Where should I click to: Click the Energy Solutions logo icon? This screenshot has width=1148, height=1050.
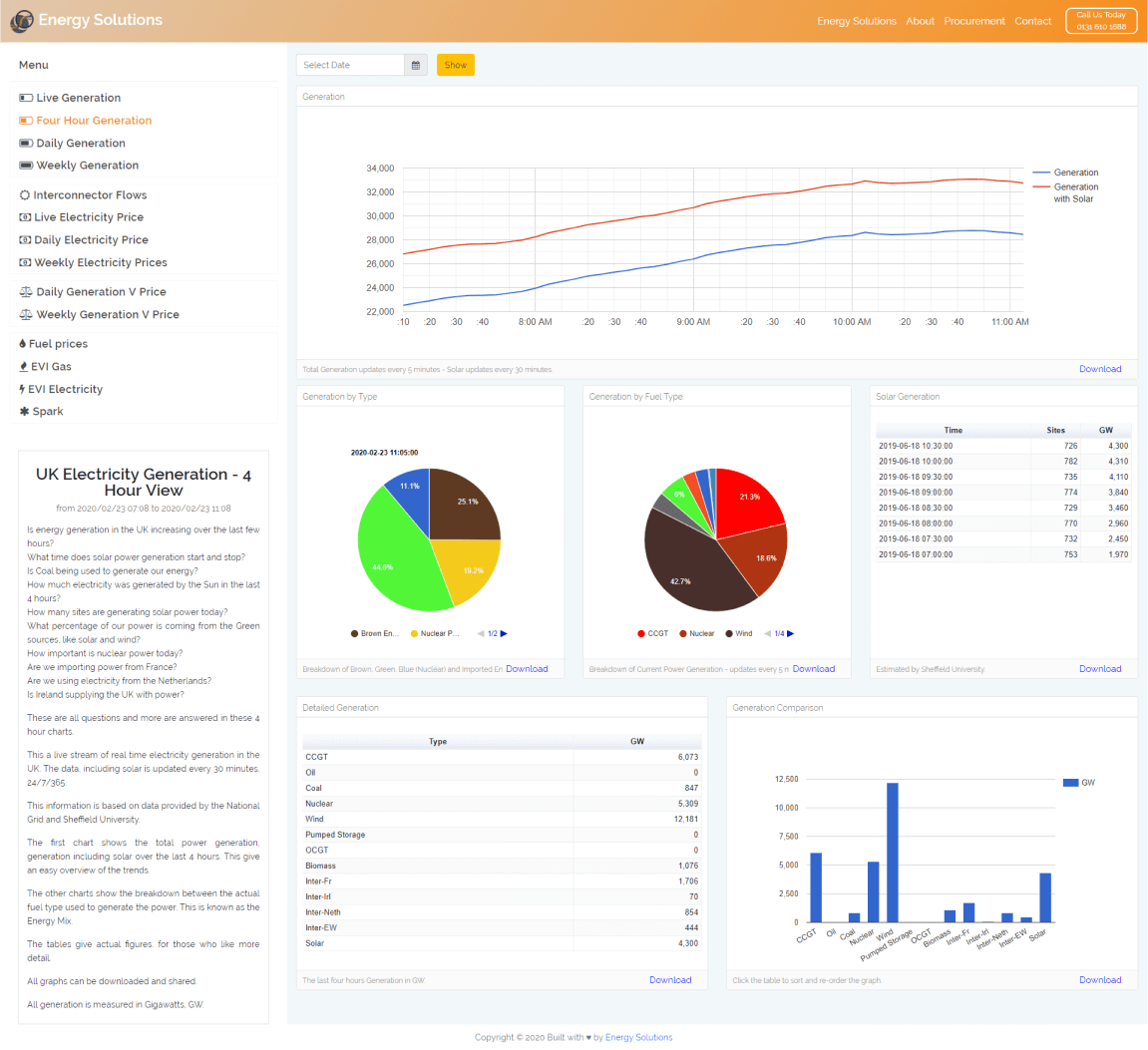coord(21,20)
